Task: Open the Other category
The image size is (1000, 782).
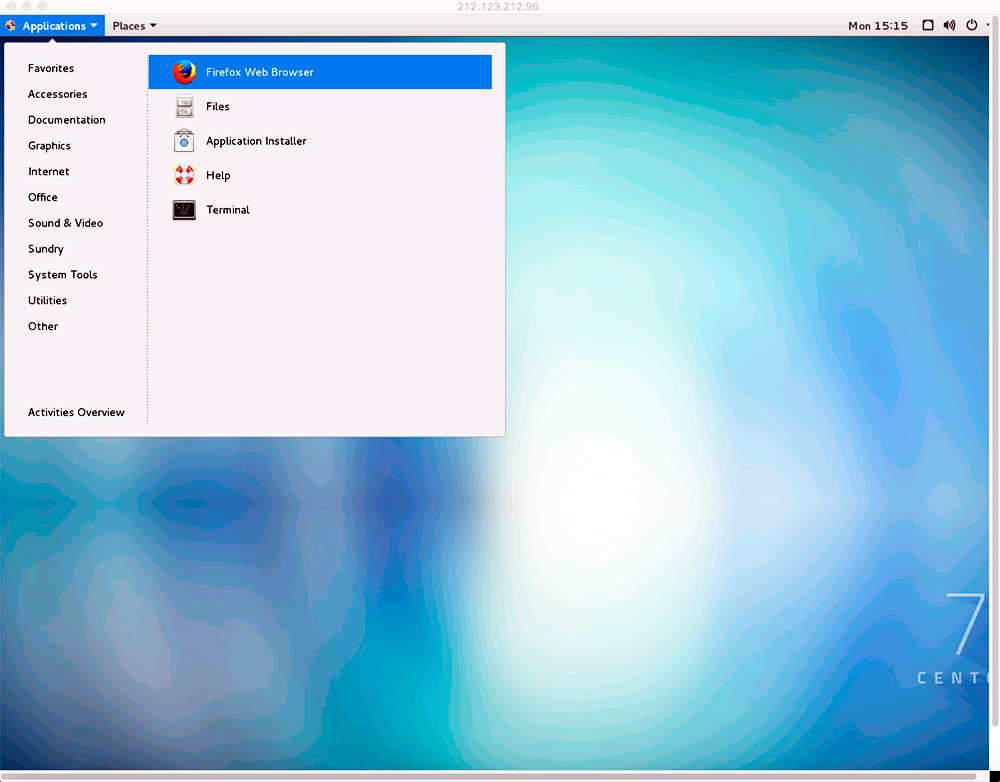Action: pos(43,326)
